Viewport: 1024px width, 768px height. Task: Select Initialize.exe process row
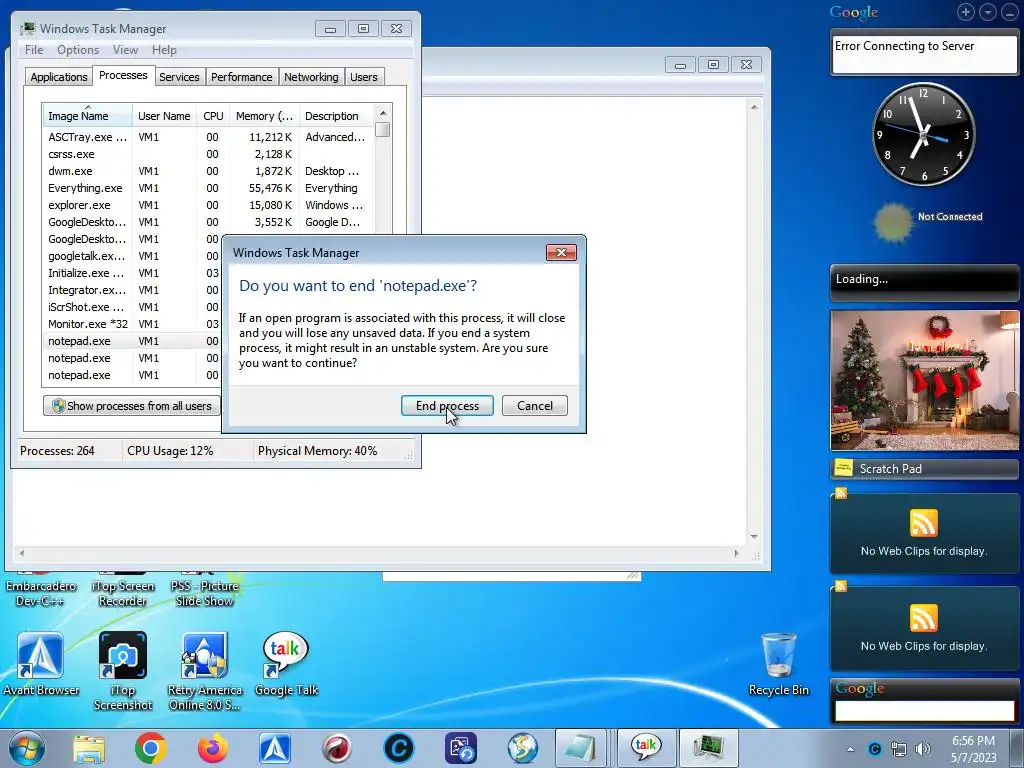pyautogui.click(x=133, y=273)
